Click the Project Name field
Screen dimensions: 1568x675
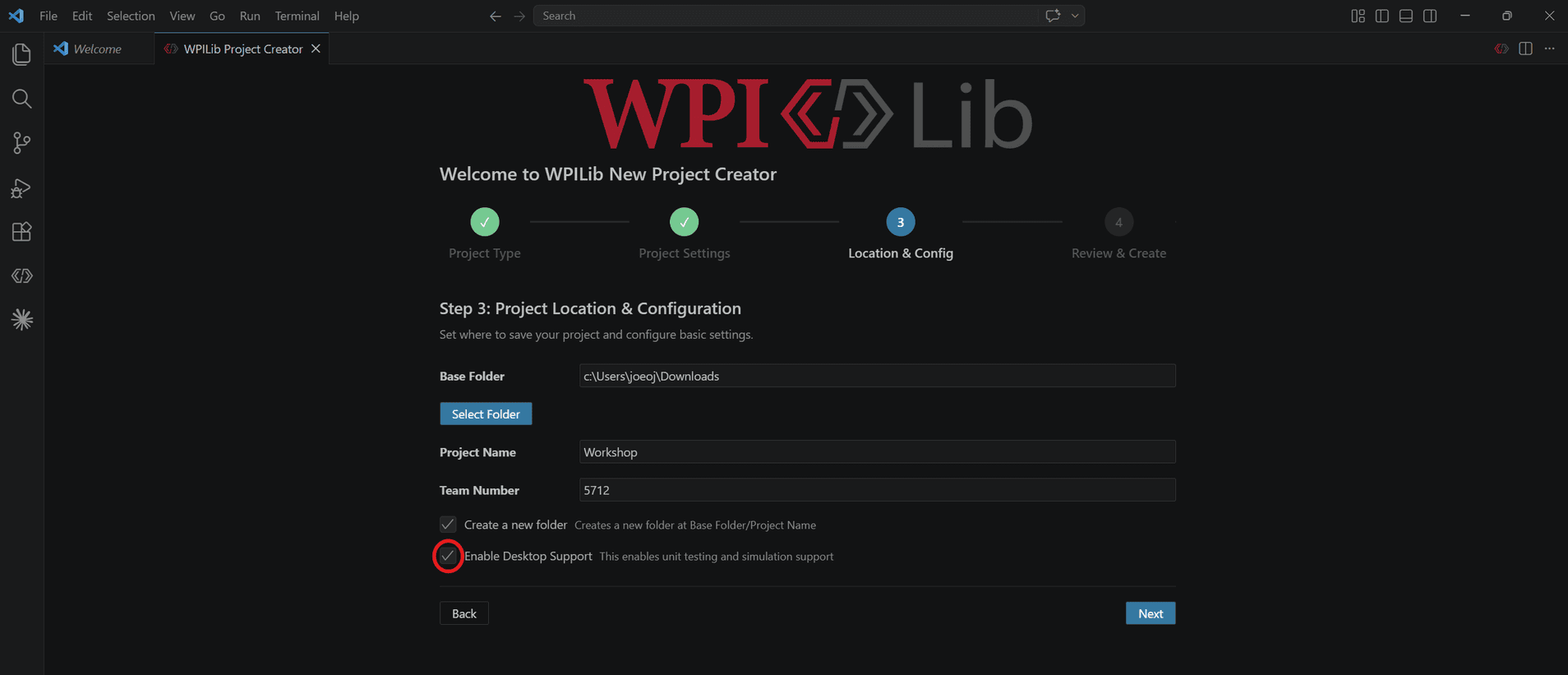(877, 452)
